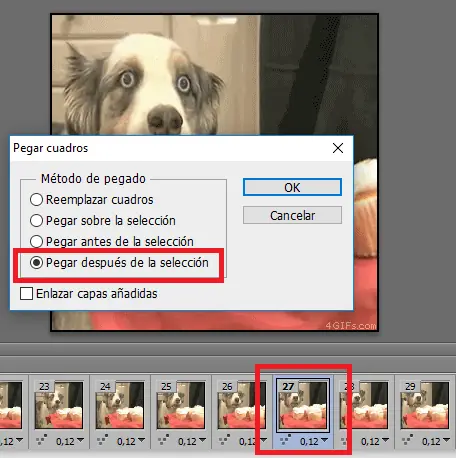
Task: Select frame 24 thumbnail in timeline
Action: pyautogui.click(x=120, y=405)
